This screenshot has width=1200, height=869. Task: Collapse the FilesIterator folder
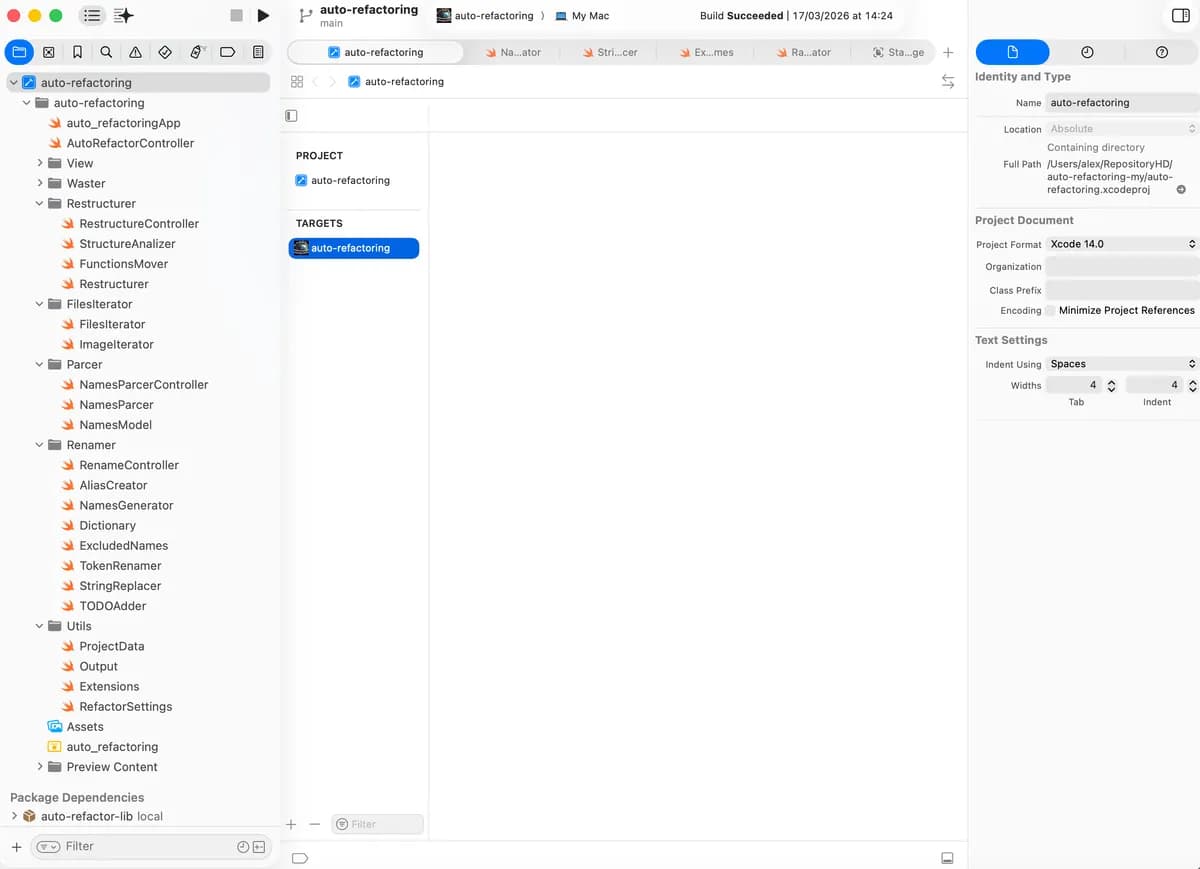[x=40, y=304]
